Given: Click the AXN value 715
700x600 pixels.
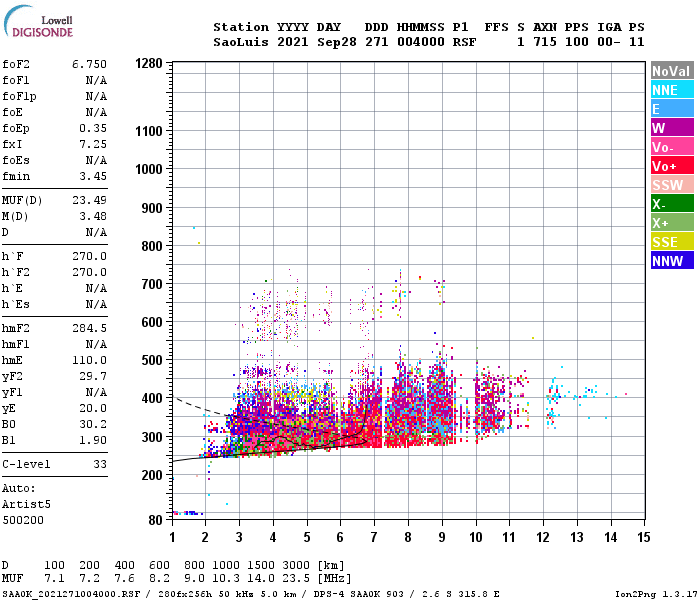Looking at the screenshot, I should tap(545, 42).
